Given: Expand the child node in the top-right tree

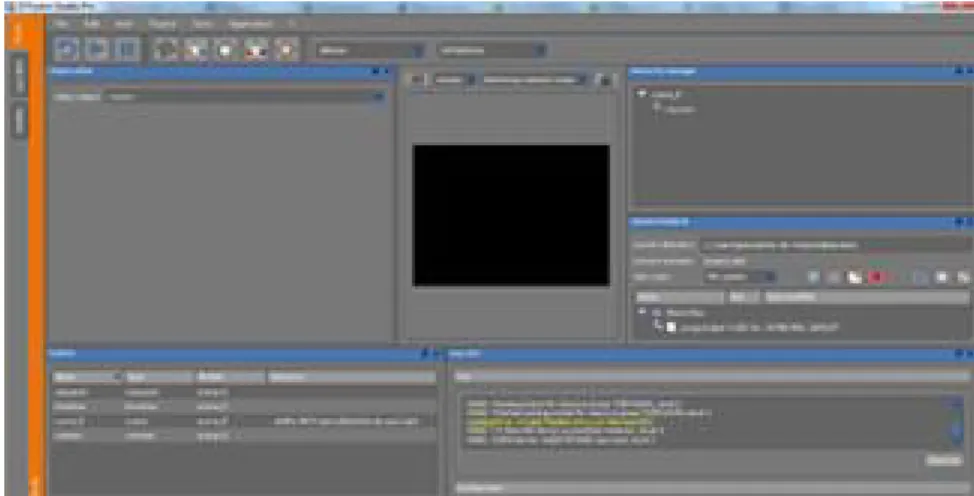Looking at the screenshot, I should coord(657,108).
